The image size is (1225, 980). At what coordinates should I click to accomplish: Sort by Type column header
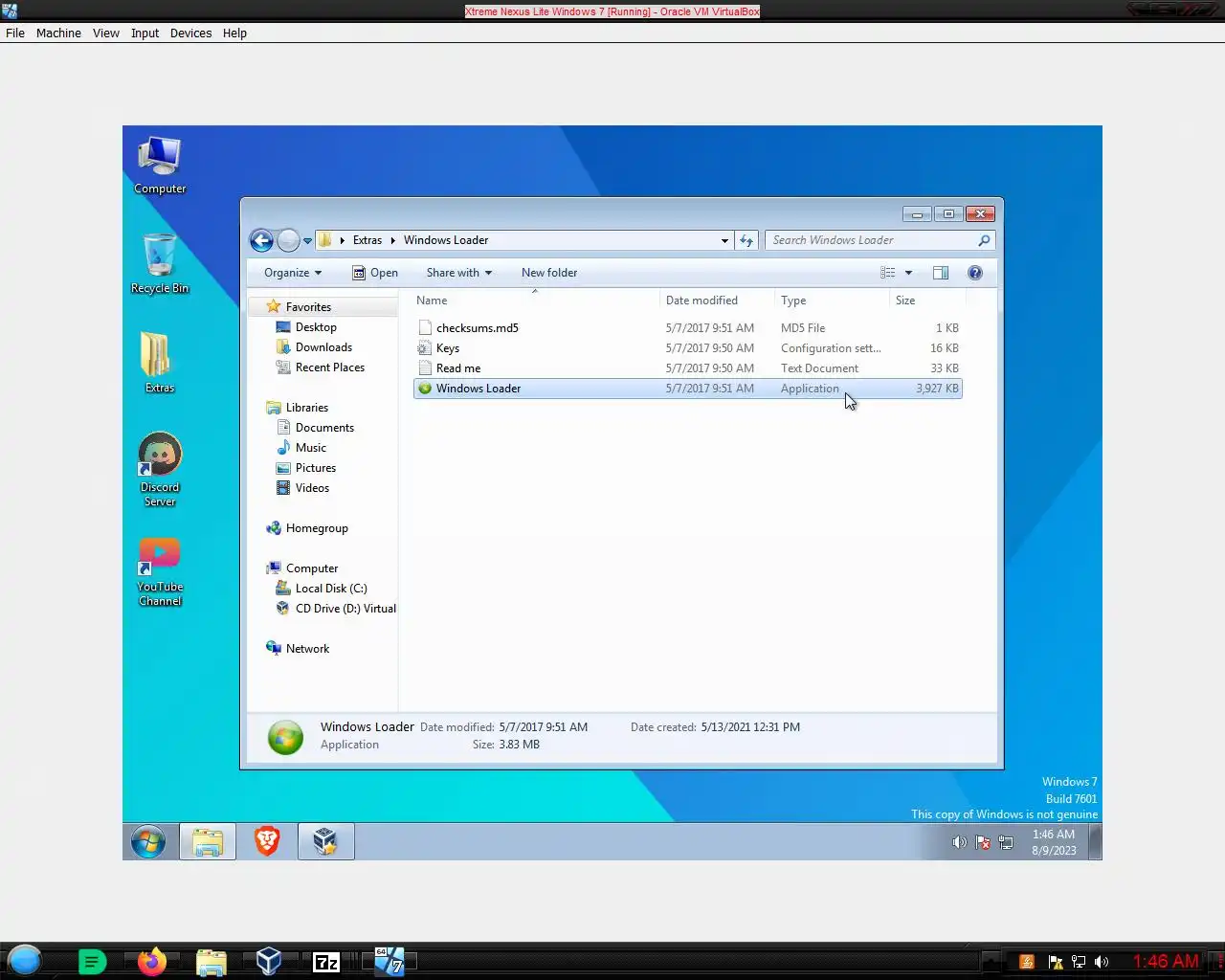833,301
